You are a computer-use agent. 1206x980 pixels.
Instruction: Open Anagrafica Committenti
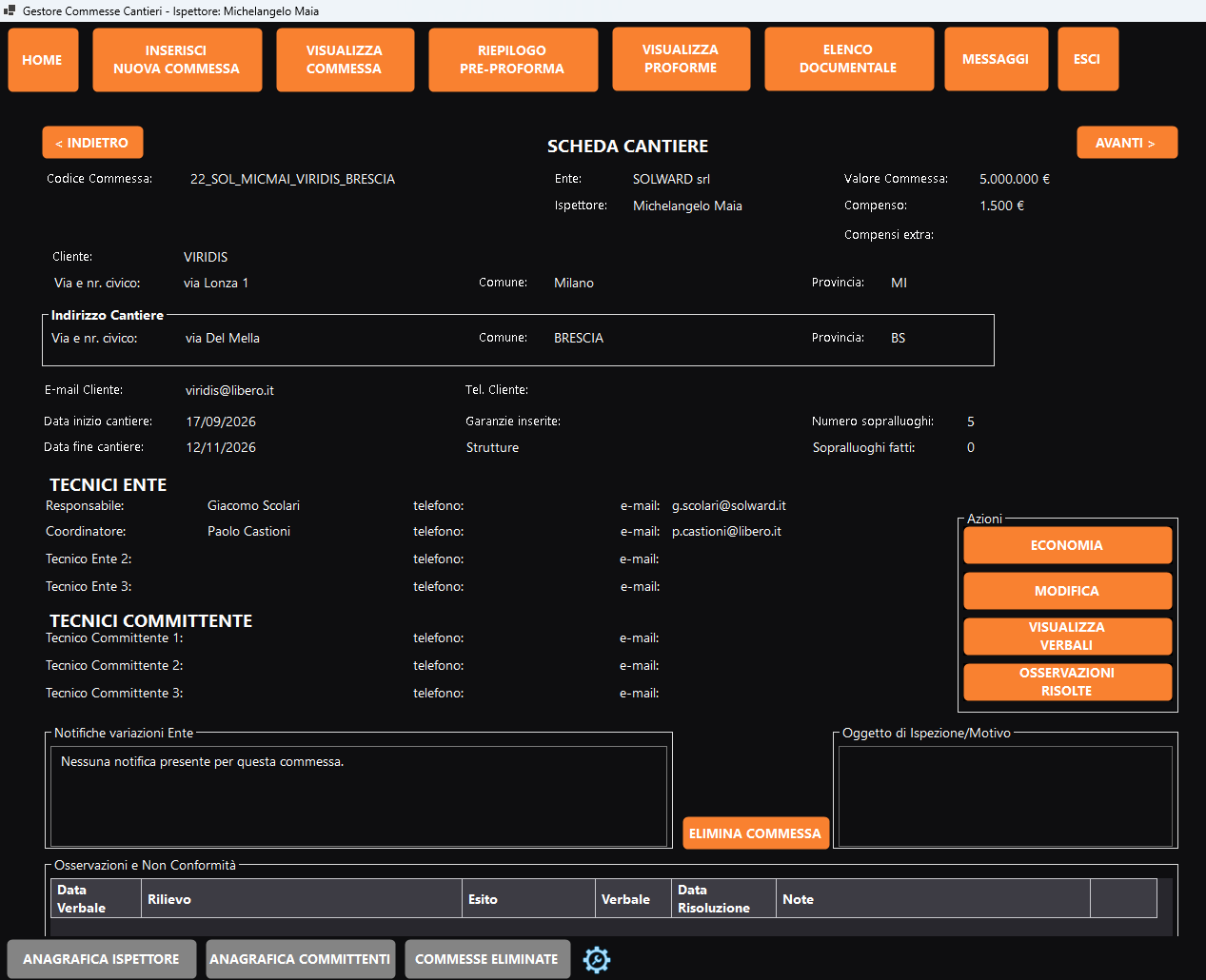[x=301, y=959]
